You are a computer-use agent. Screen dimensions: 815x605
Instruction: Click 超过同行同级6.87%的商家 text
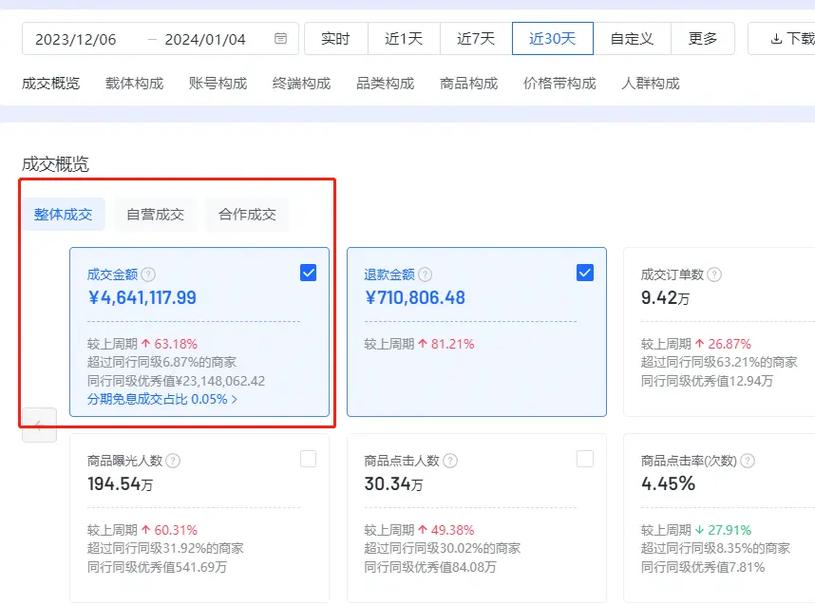(x=162, y=362)
